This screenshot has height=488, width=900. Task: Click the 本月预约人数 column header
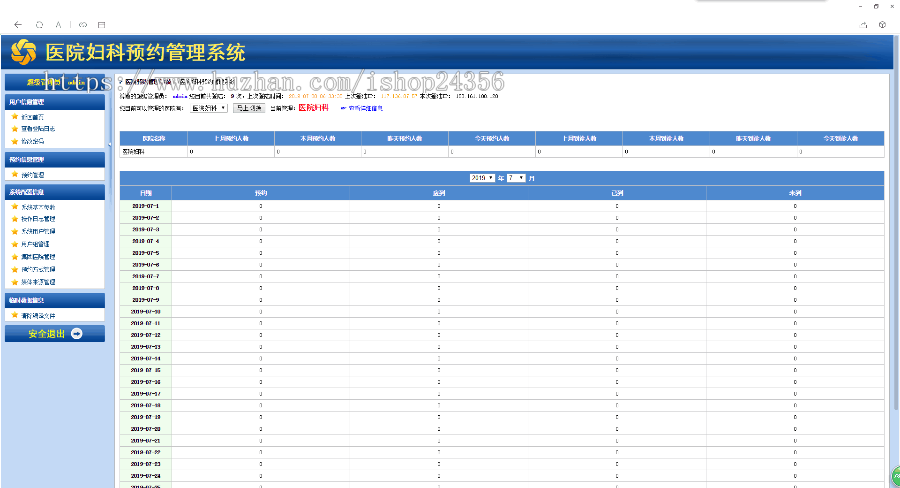click(318, 138)
